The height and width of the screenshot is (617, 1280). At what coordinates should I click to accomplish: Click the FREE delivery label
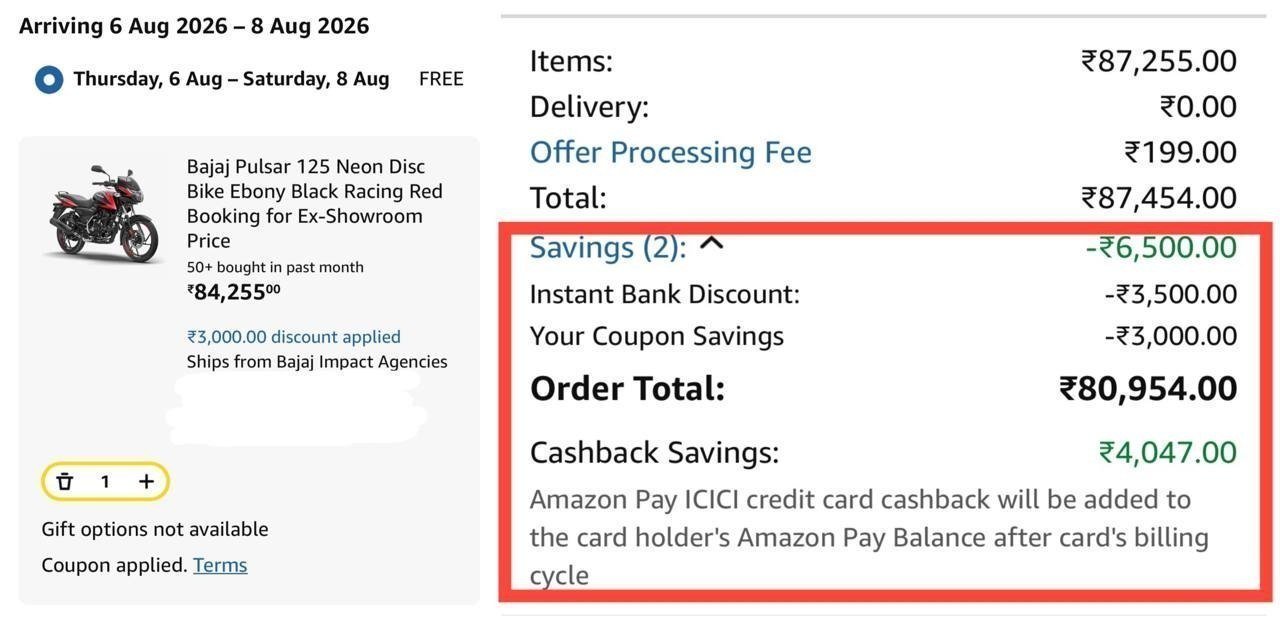(441, 79)
